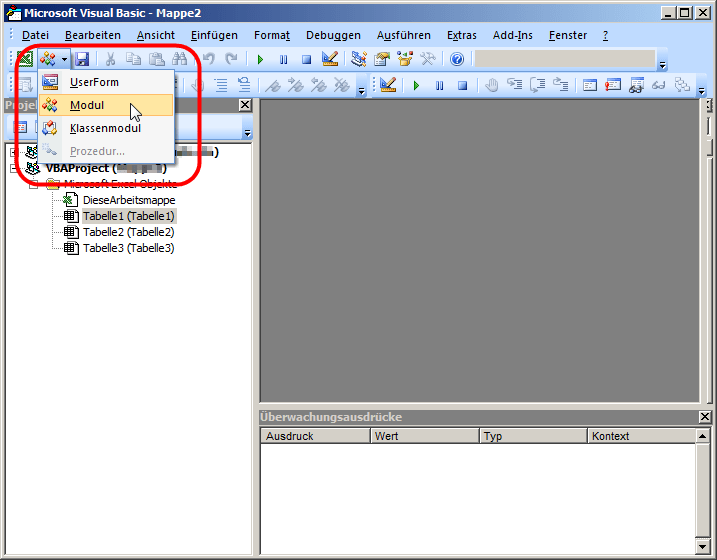Click the Step Out icon
The width and height of the screenshot is (717, 560).
tap(561, 85)
